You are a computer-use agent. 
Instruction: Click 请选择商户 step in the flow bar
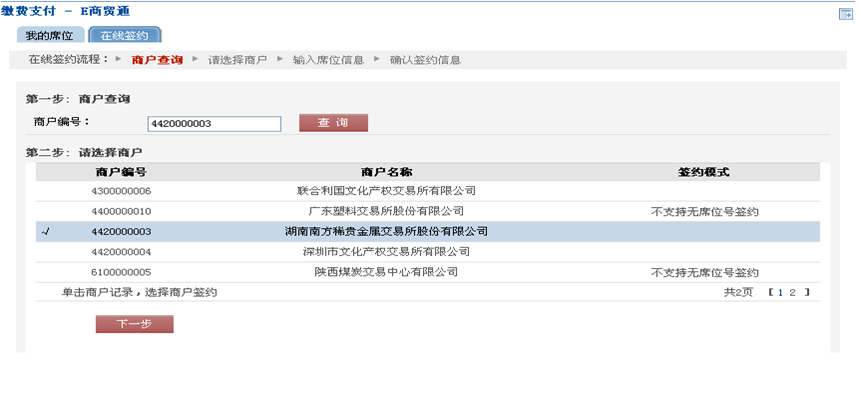[237, 60]
